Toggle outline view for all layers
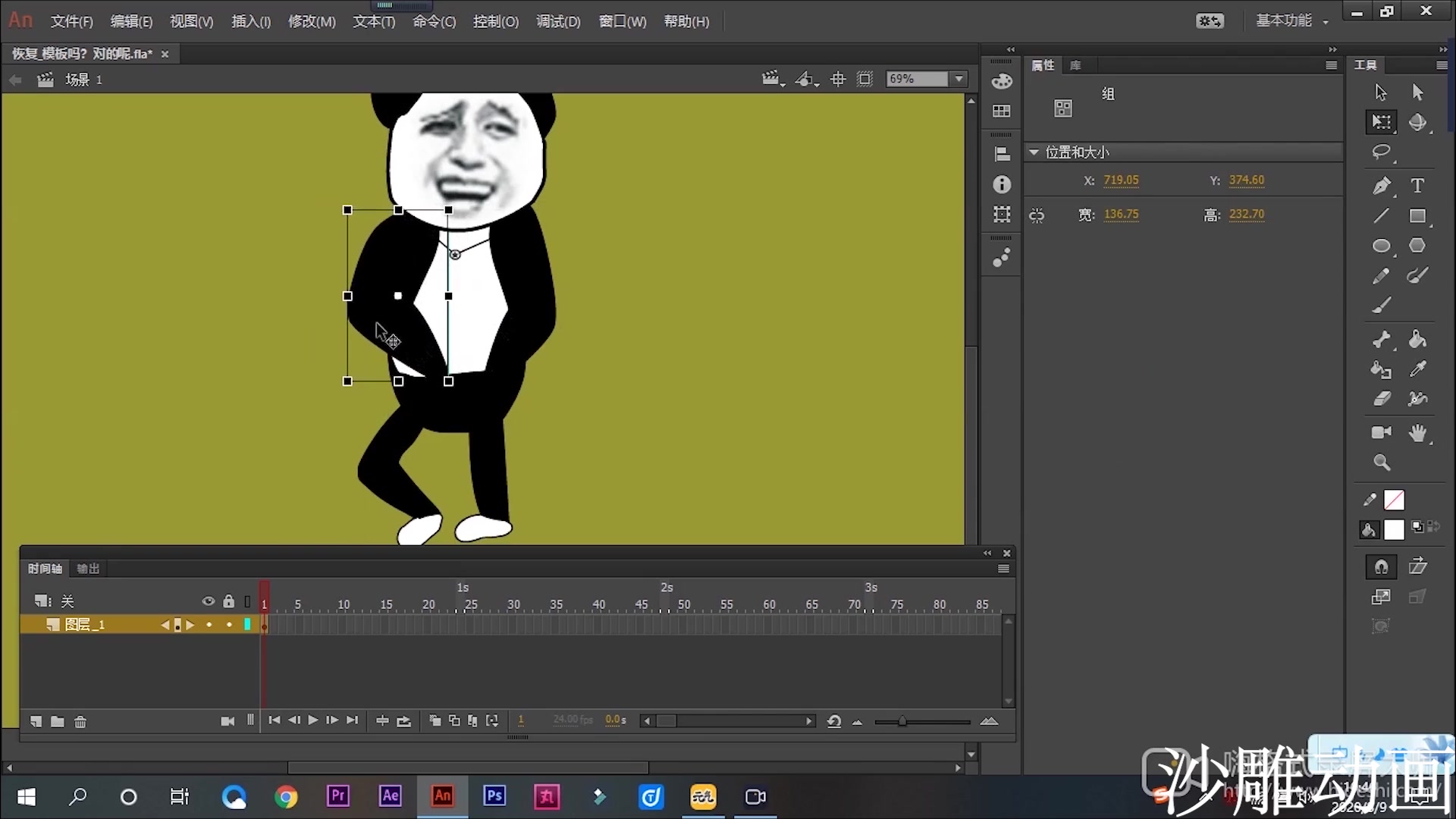Image resolution: width=1456 pixels, height=819 pixels. coord(247,602)
